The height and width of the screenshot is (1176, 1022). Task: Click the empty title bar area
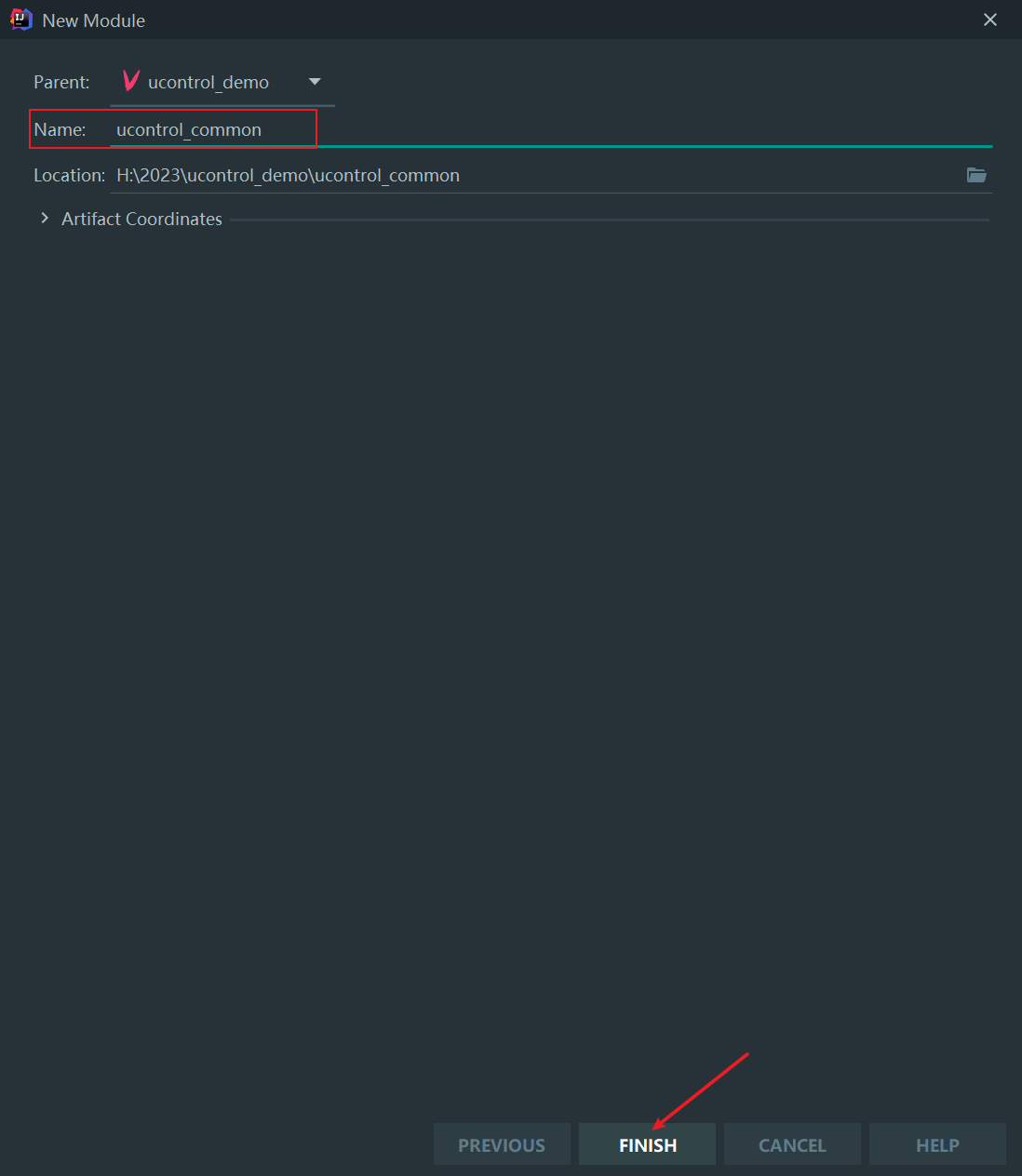click(x=558, y=20)
